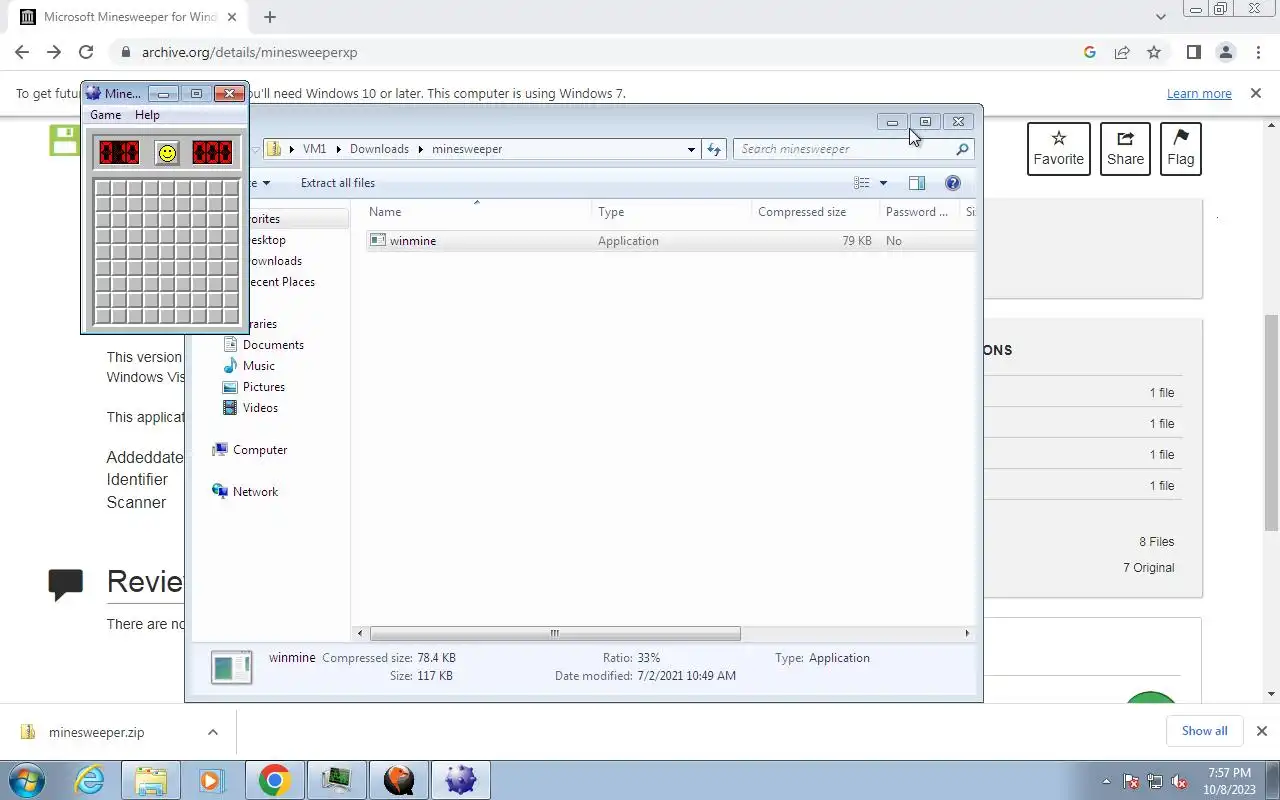Click the folder icon in address bar

(x=274, y=149)
